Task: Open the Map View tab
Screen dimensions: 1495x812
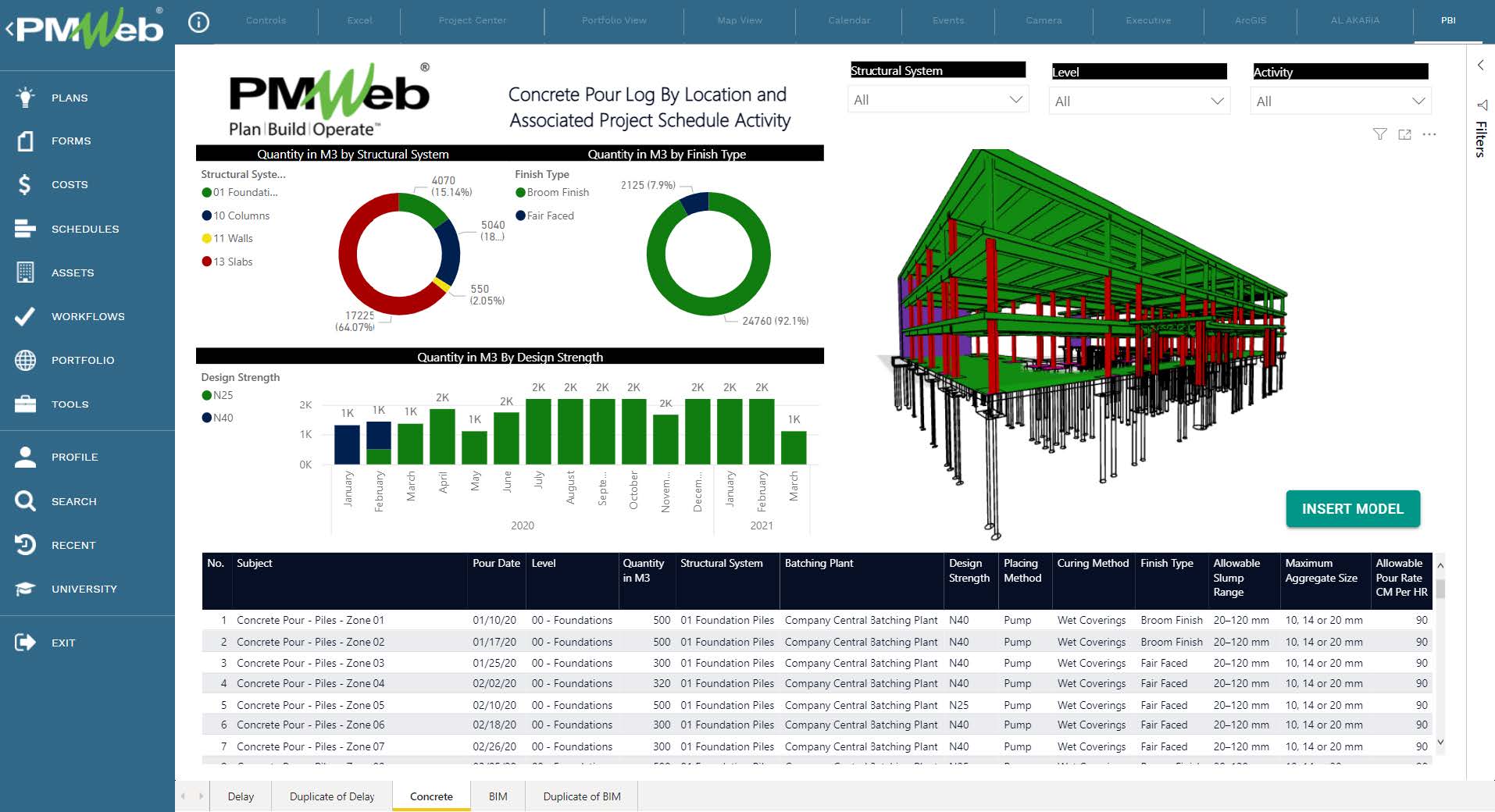Action: 740,20
